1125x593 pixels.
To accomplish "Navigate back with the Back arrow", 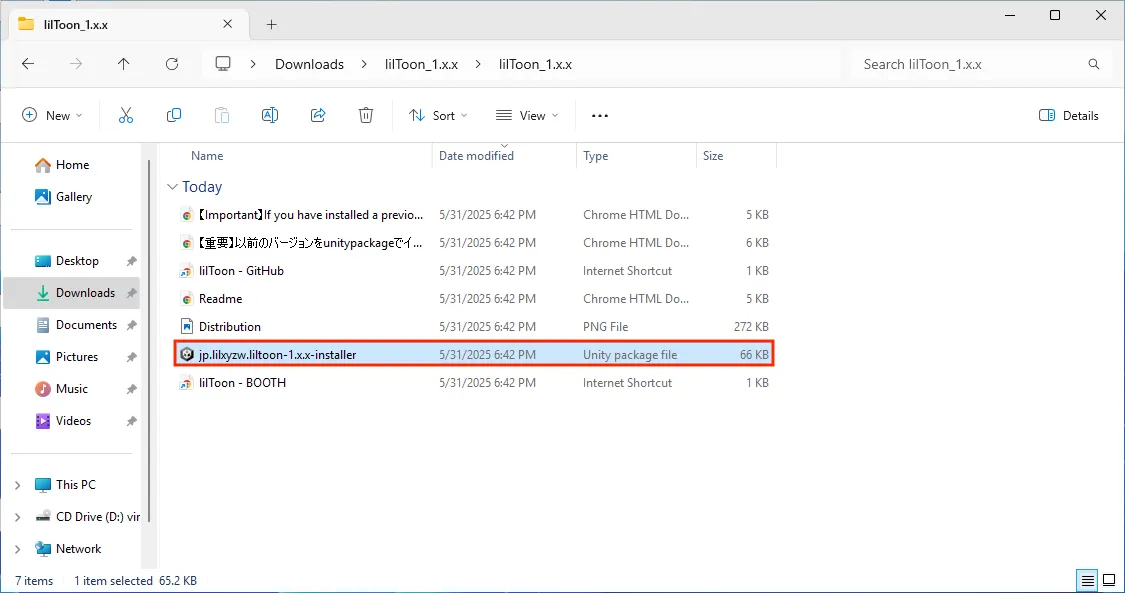I will [28, 64].
